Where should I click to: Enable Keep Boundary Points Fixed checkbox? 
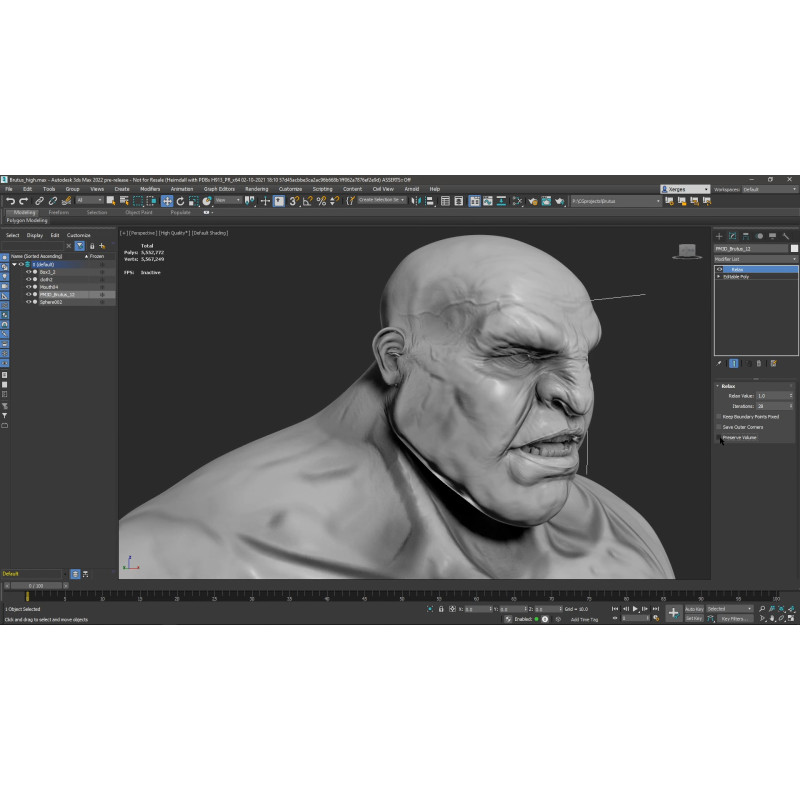[x=719, y=416]
